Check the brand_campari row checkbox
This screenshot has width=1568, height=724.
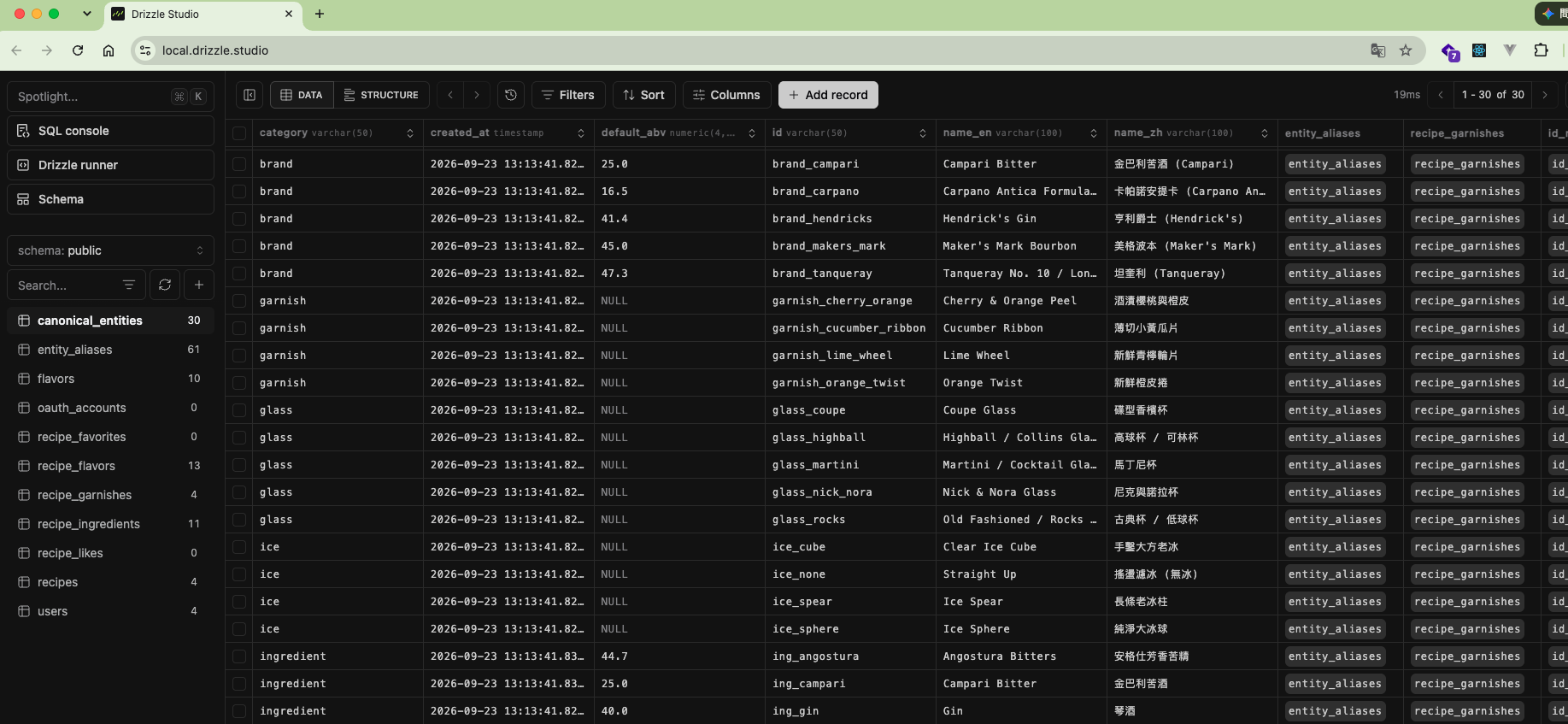239,164
